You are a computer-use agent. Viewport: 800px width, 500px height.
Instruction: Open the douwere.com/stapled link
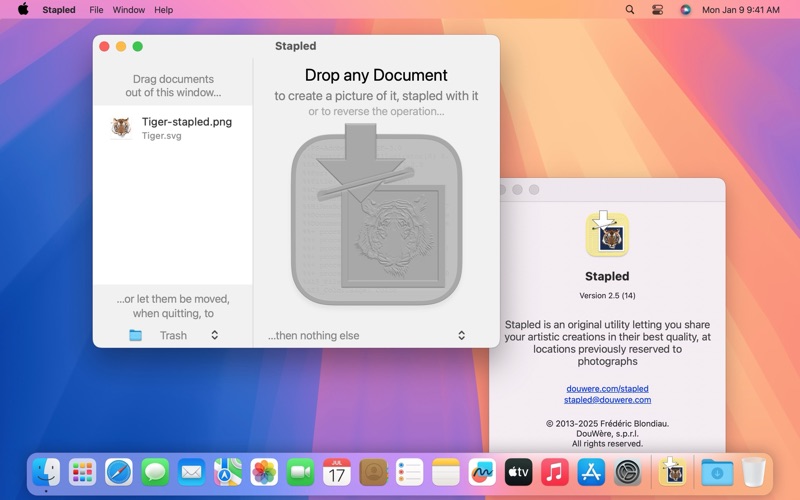tap(607, 388)
